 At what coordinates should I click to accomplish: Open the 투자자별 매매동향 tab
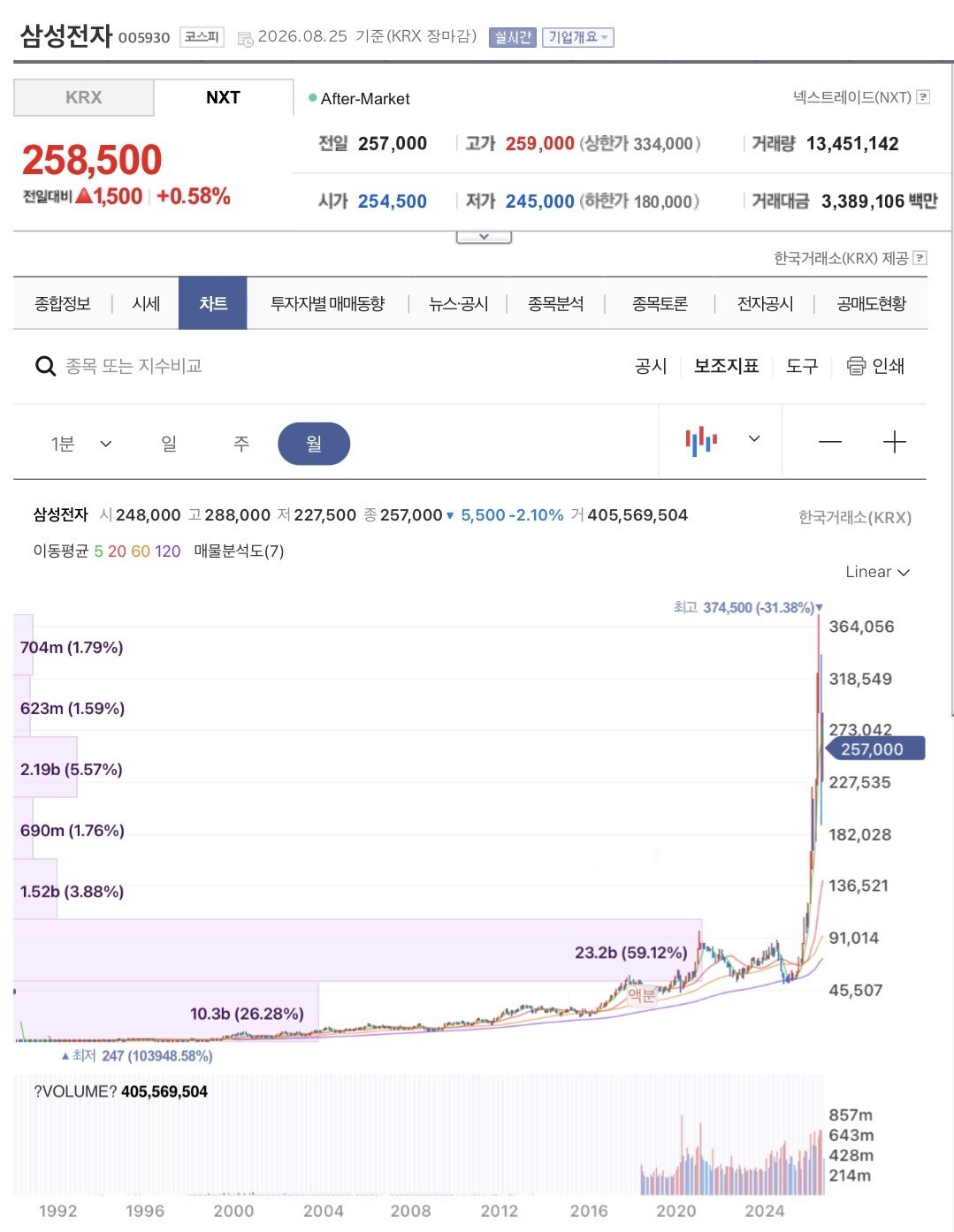coord(327,304)
